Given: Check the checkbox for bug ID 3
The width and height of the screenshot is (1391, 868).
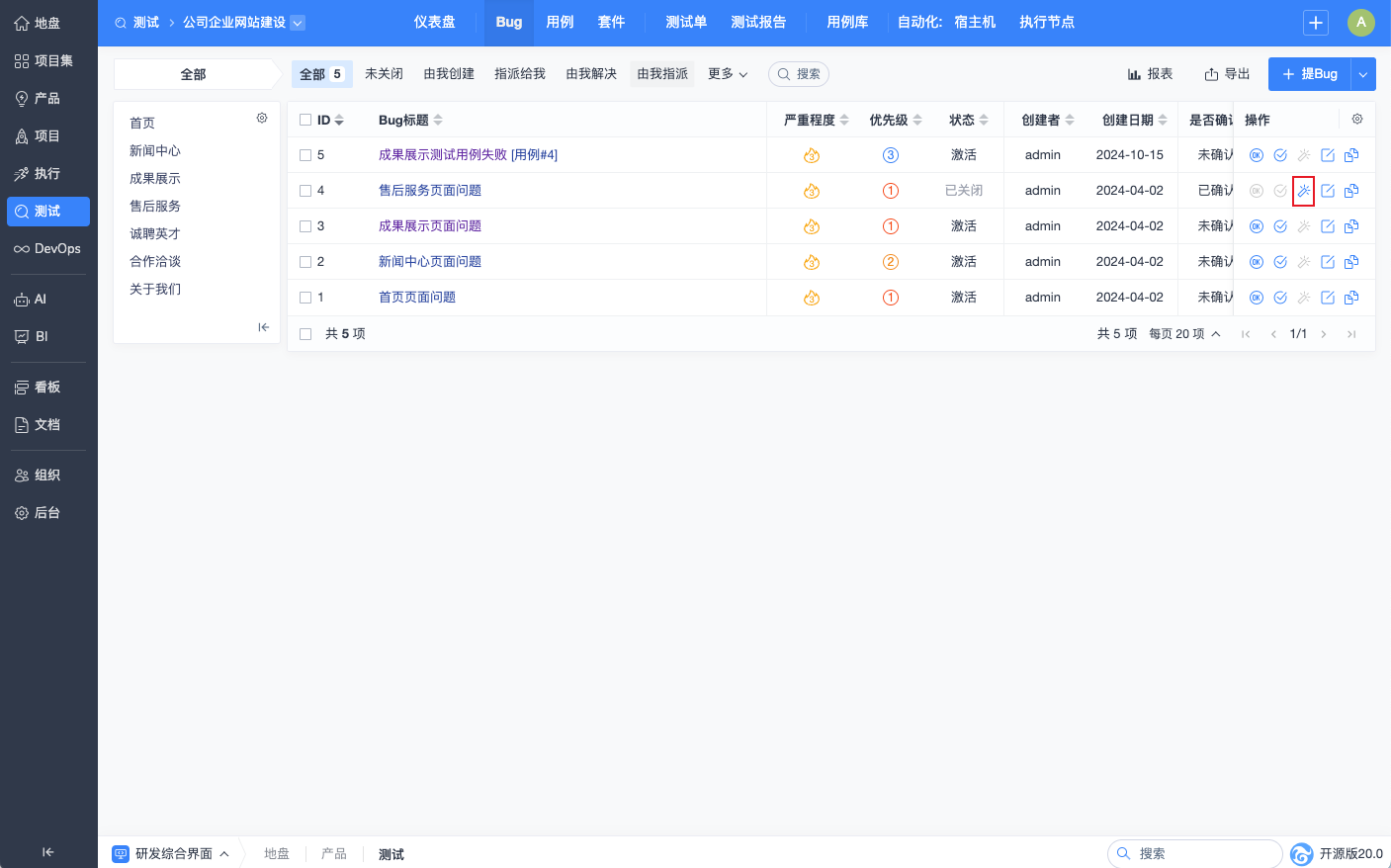Looking at the screenshot, I should 305,226.
